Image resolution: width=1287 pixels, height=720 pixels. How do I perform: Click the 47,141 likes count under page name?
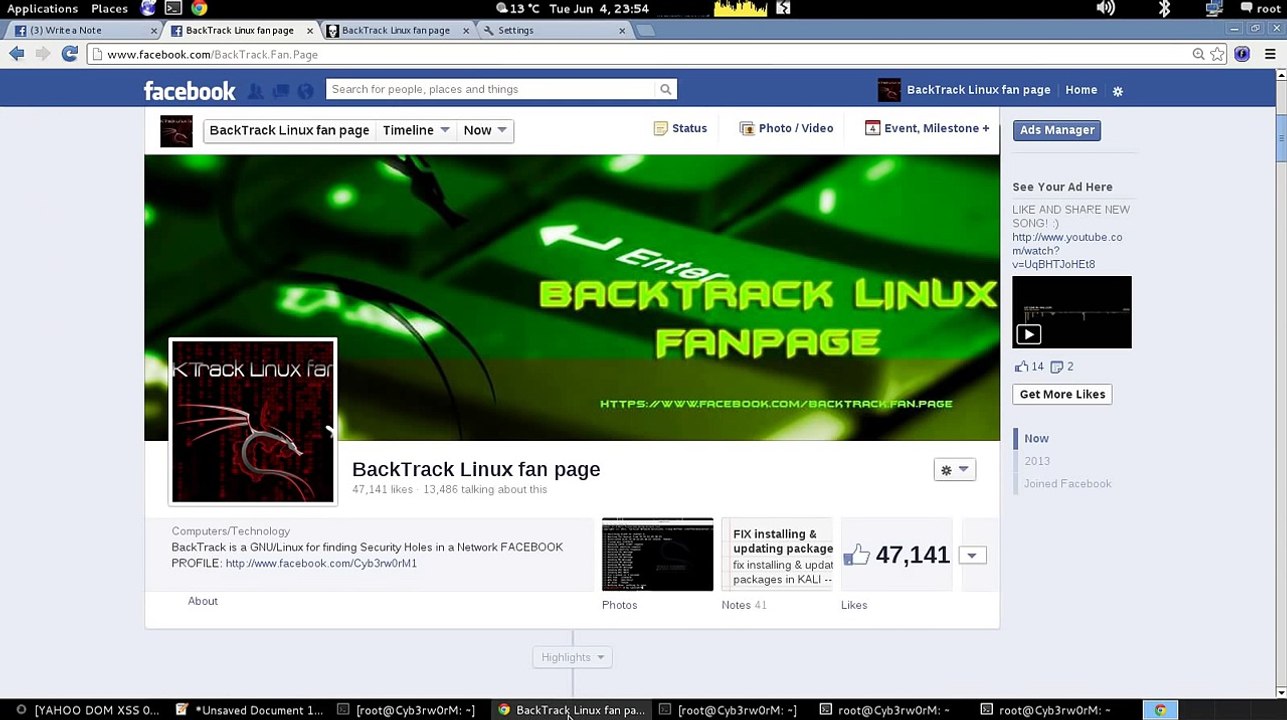click(382, 490)
